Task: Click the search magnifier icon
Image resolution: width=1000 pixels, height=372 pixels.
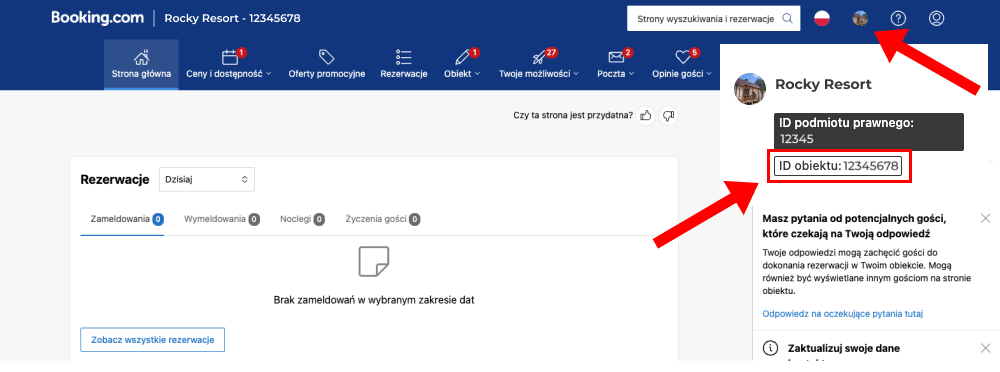Action: point(788,19)
